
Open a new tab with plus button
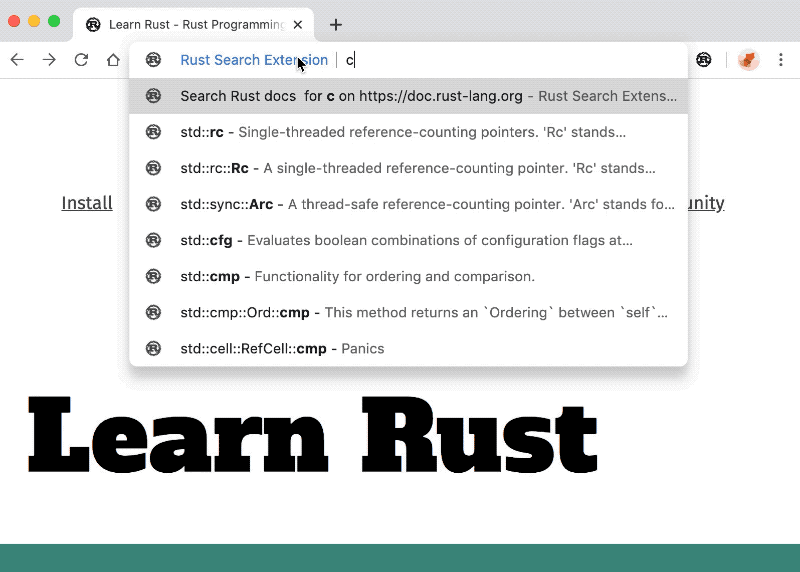pos(336,24)
